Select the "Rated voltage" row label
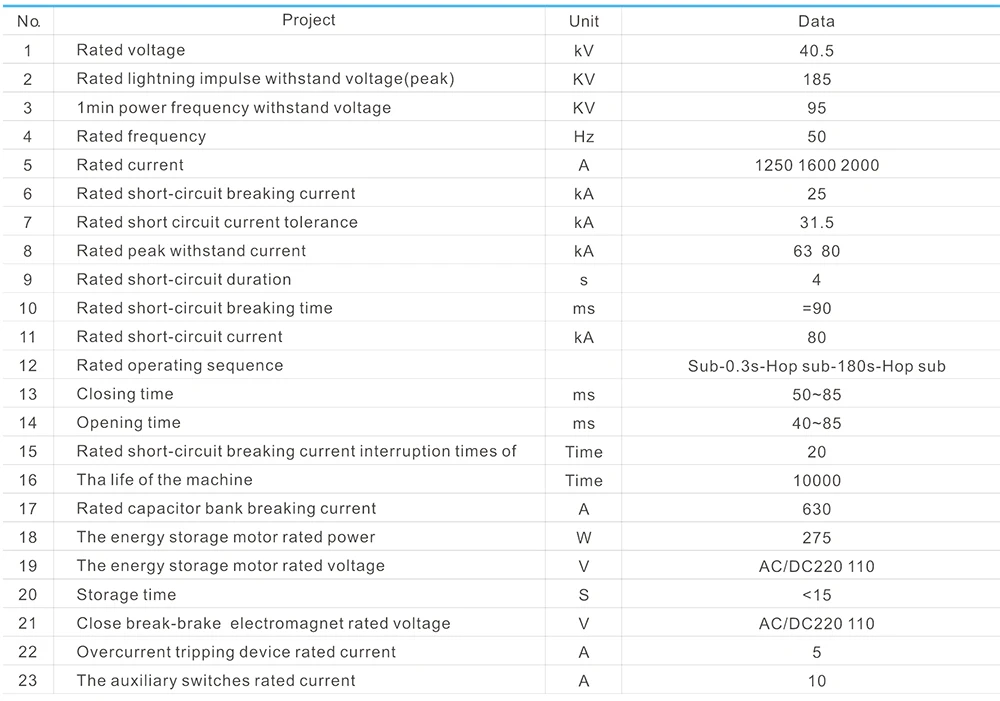Image resolution: width=1000 pixels, height=701 pixels. (x=130, y=50)
